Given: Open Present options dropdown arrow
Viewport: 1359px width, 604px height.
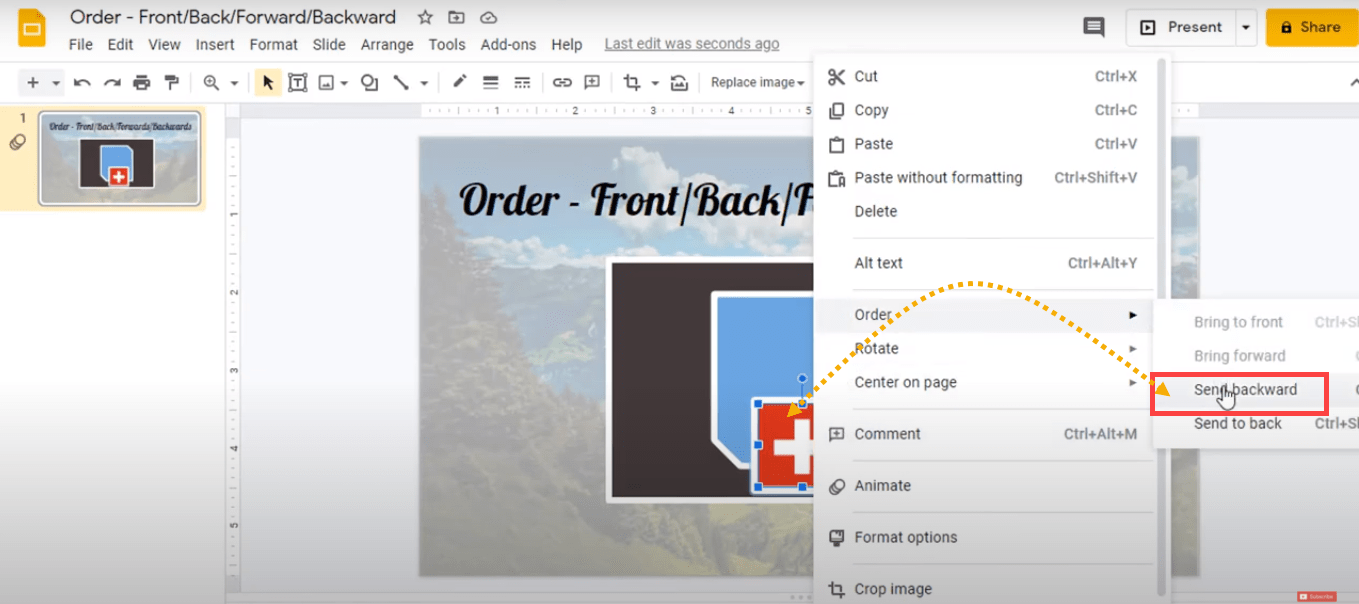Looking at the screenshot, I should pos(1246,28).
